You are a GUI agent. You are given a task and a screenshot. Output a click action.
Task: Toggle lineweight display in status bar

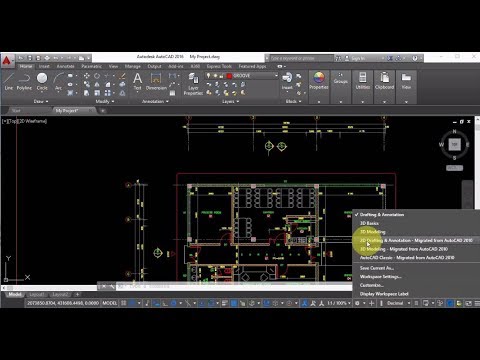[225, 303]
